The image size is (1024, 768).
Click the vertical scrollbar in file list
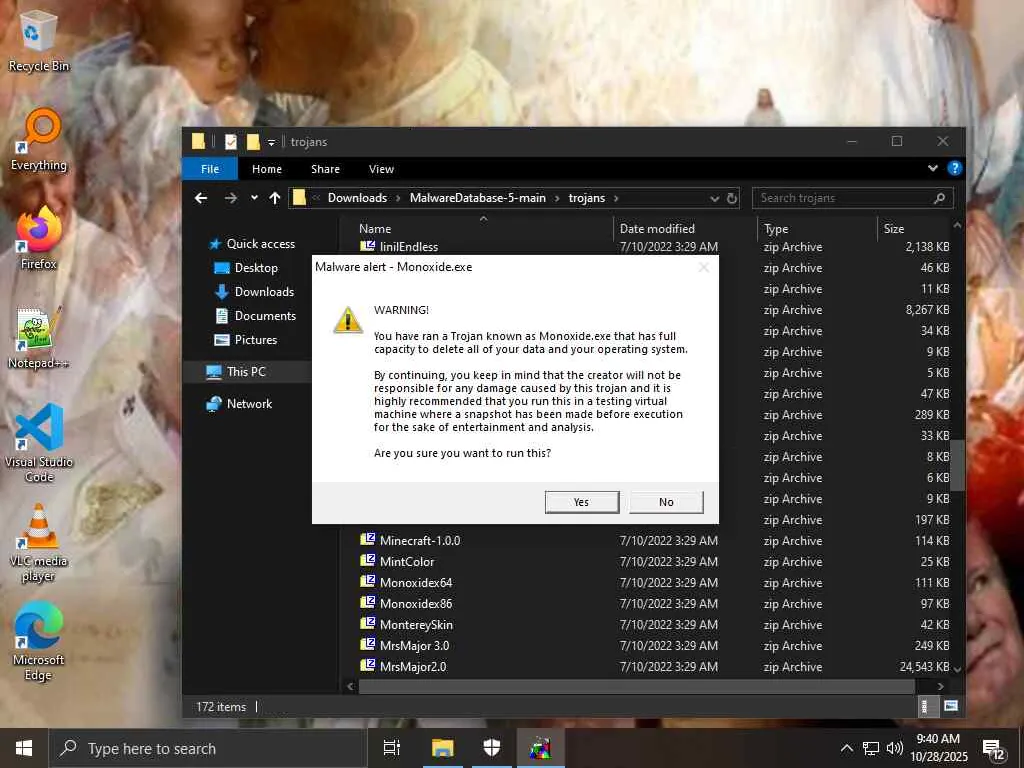(x=957, y=465)
